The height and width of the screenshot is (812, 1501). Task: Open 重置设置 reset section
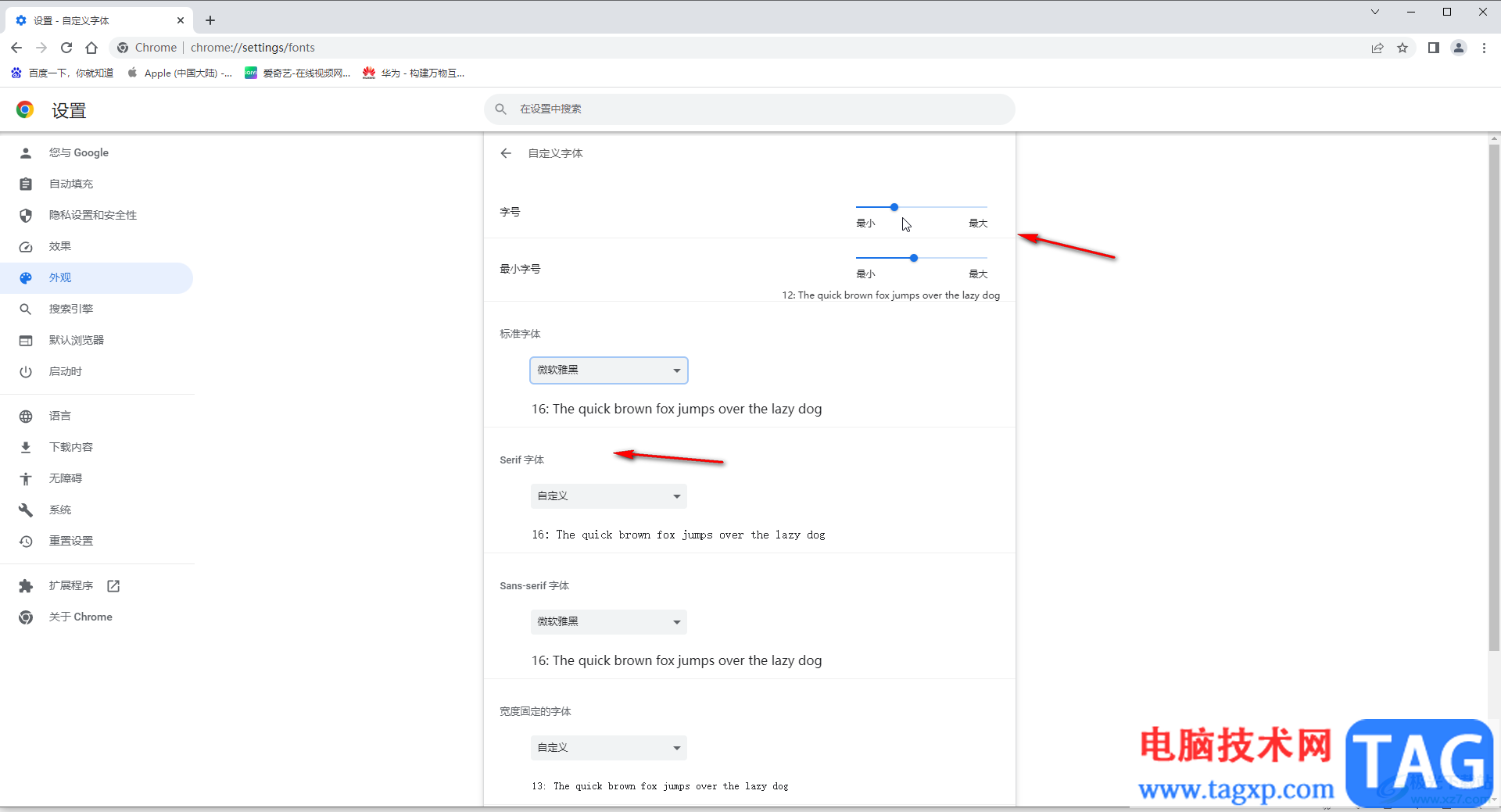97,541
